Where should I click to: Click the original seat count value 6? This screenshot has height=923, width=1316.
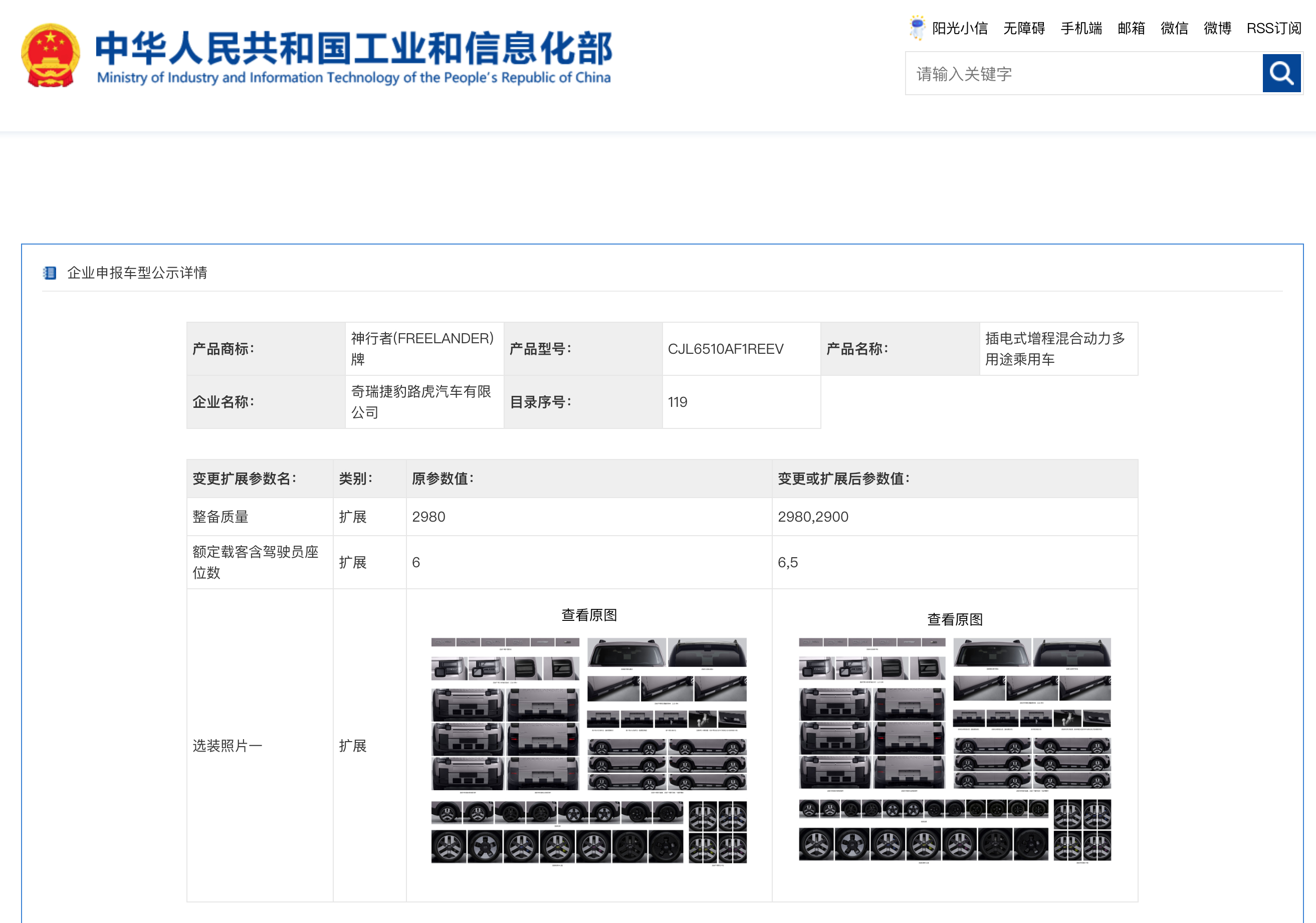[415, 562]
